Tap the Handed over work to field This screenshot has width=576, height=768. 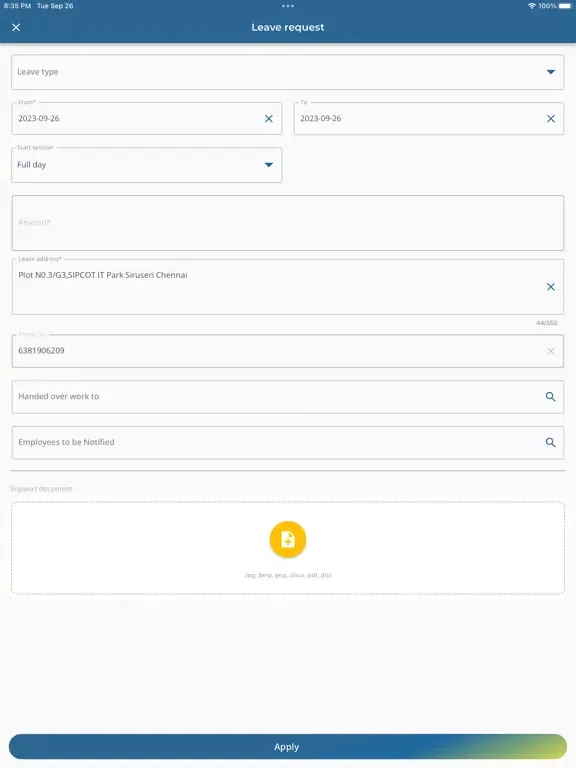288,397
